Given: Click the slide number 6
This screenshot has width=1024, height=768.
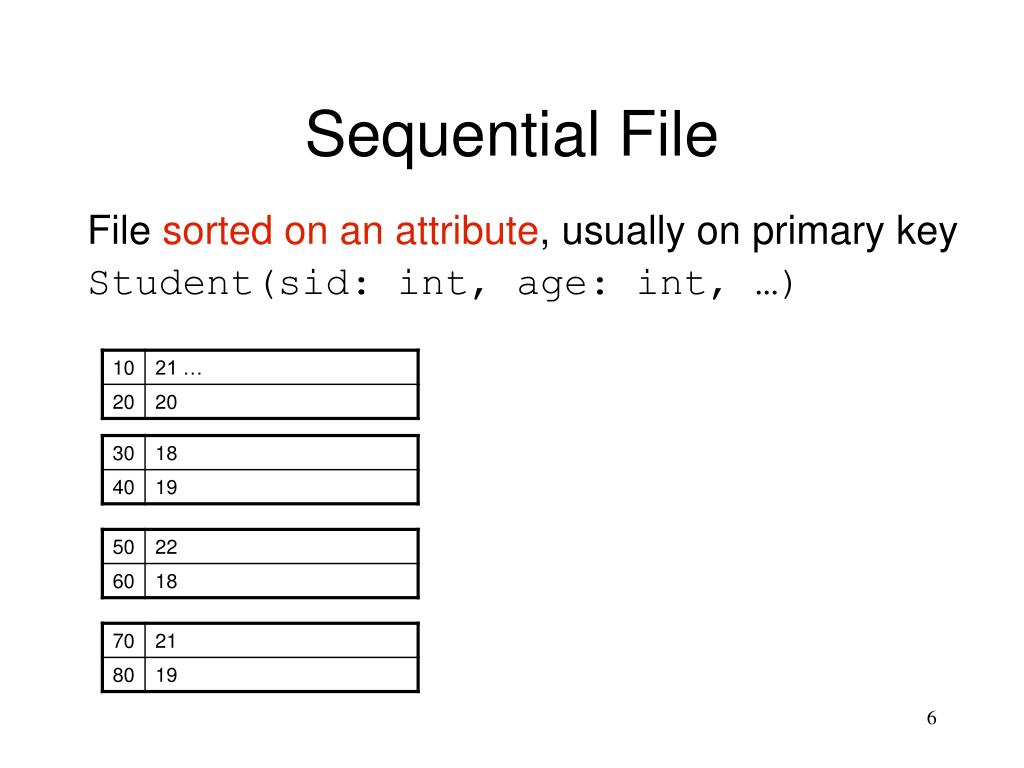Looking at the screenshot, I should coord(931,718).
